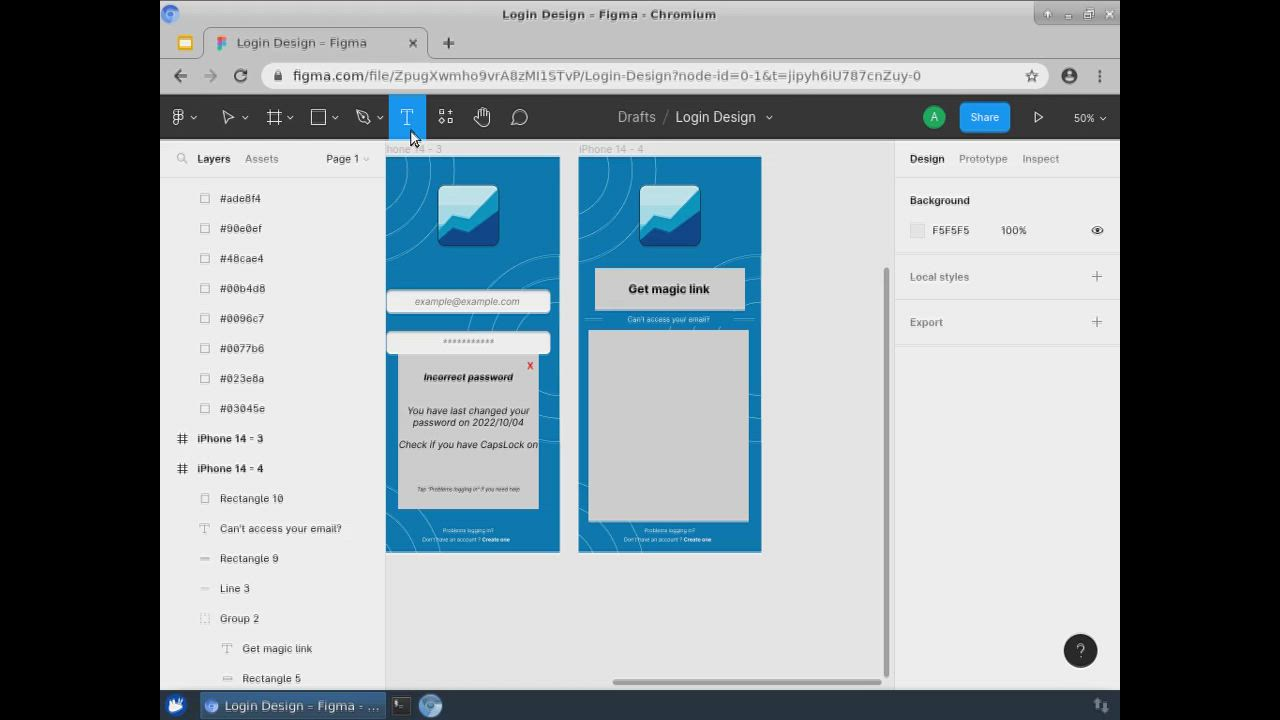Select the iPhone 14 - 3 layer
Image resolution: width=1280 pixels, height=720 pixels.
231,438
